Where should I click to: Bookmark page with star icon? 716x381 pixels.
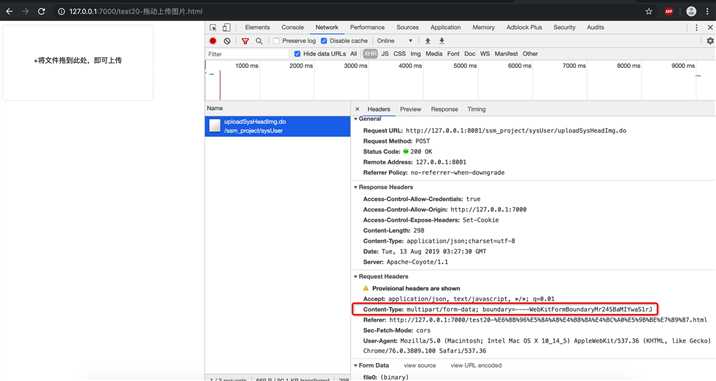[x=648, y=11]
